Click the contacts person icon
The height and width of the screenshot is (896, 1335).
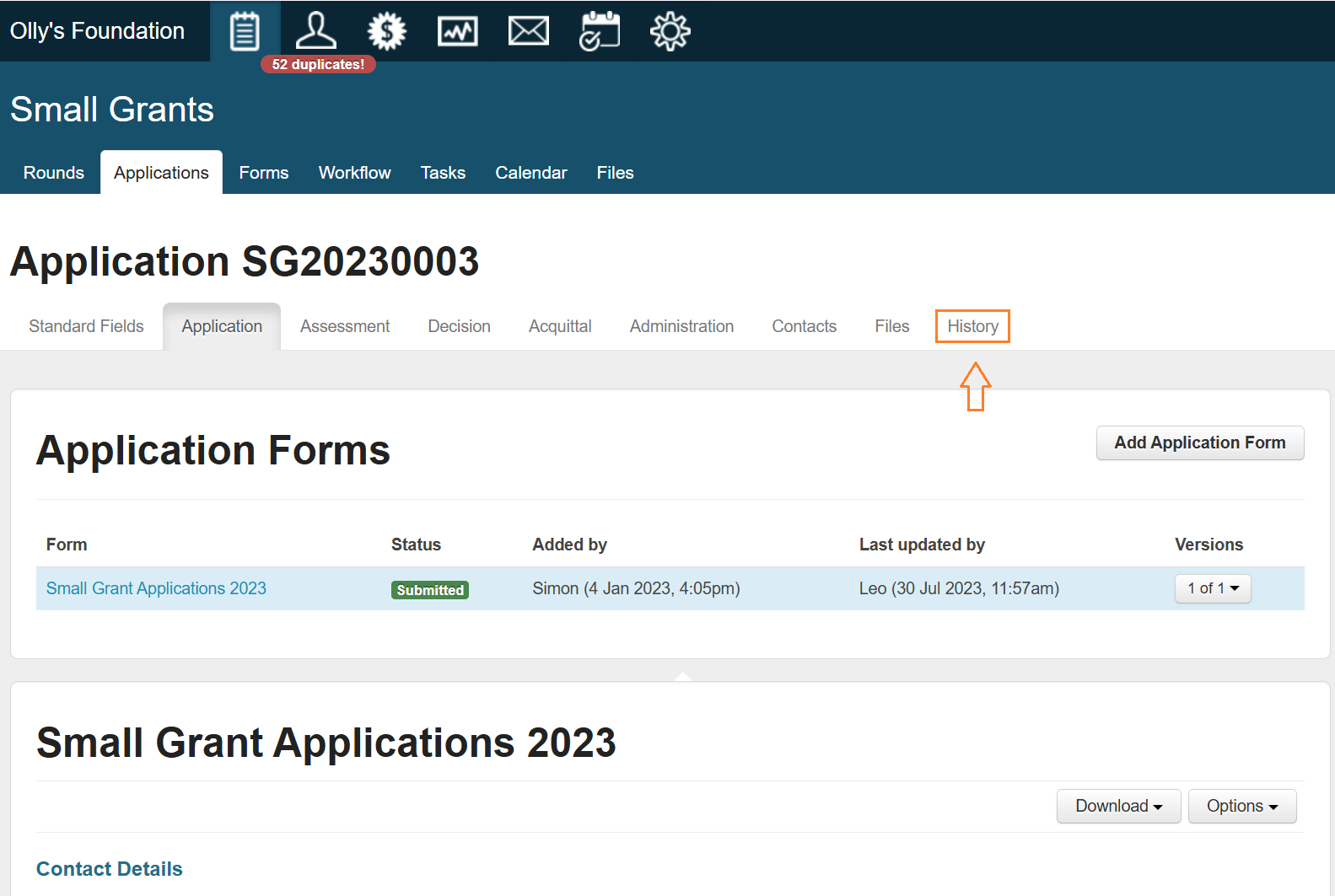tap(316, 31)
